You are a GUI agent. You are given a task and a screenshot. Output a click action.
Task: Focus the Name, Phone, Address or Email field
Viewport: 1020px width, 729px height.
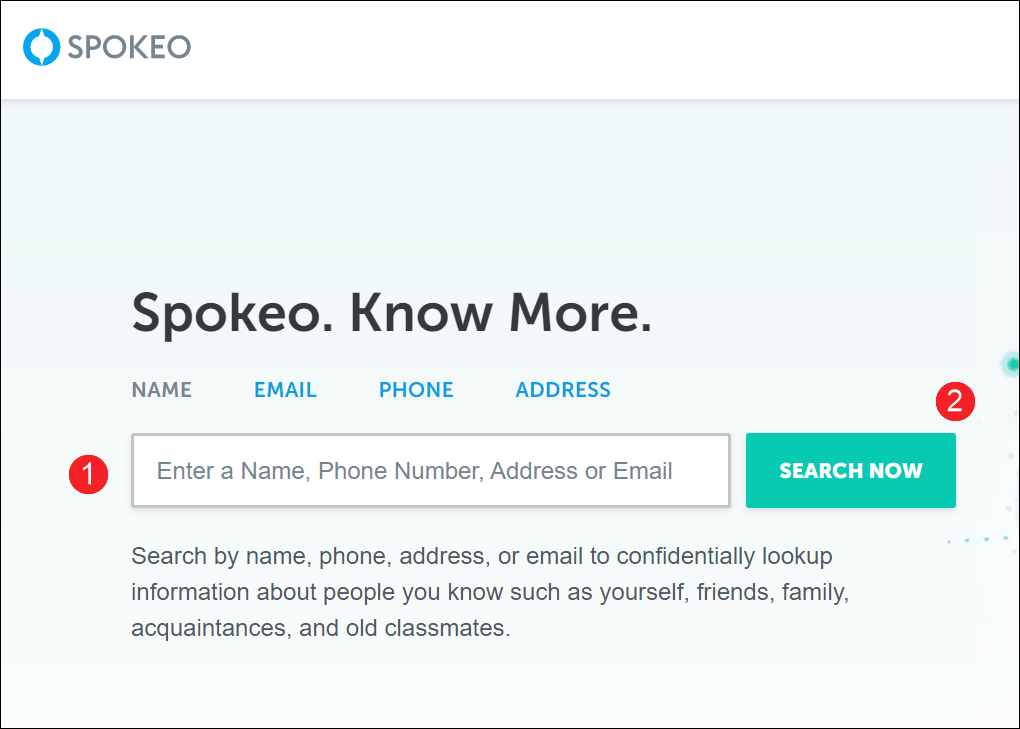(x=431, y=470)
